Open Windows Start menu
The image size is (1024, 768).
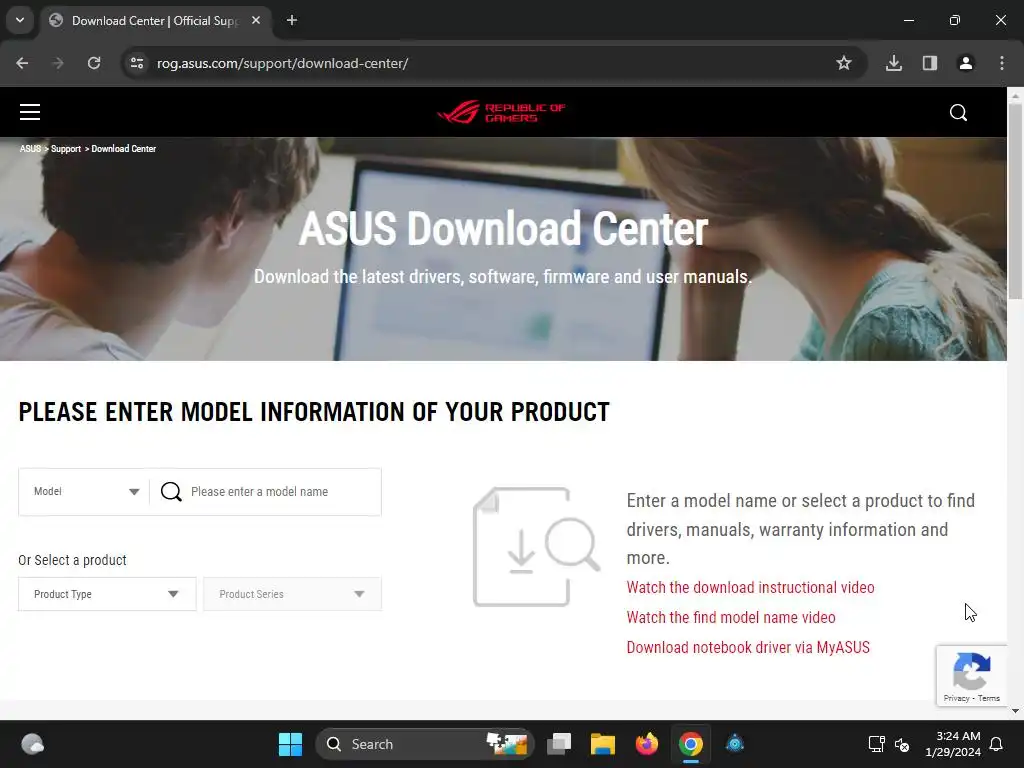click(x=290, y=744)
